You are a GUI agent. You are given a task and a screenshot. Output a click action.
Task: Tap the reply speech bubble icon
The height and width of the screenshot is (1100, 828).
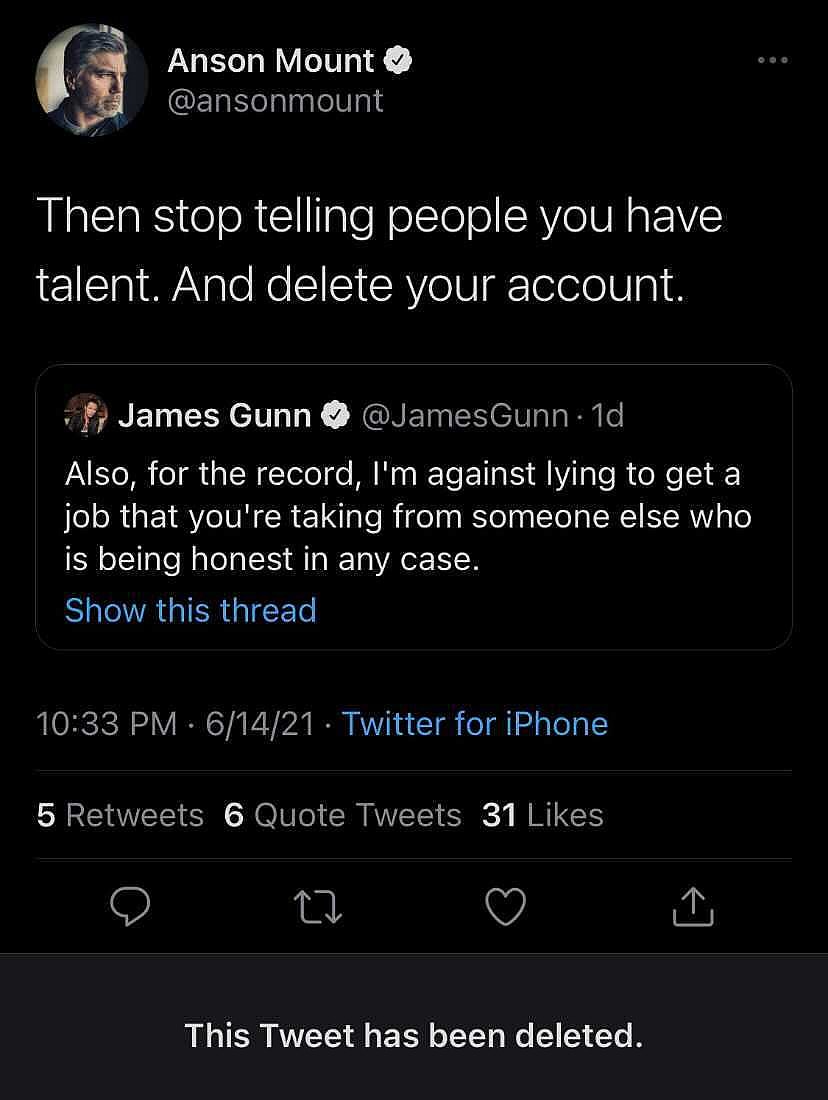pos(130,906)
